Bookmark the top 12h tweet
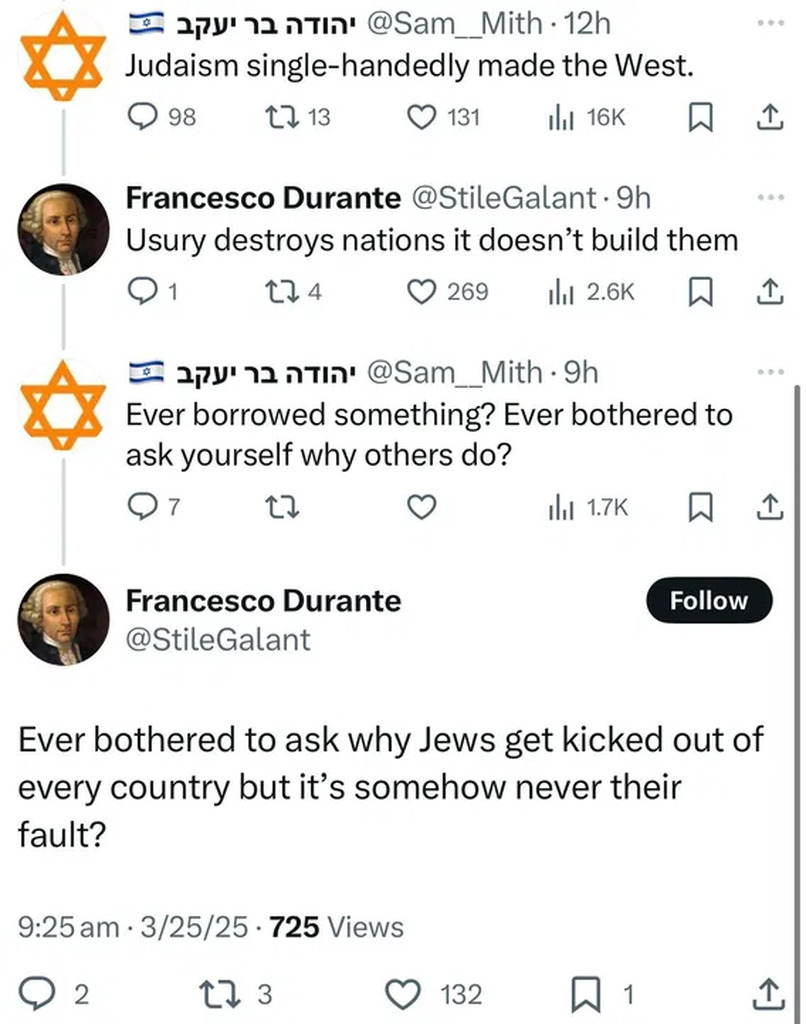Viewport: 806px width, 1024px height. (700, 118)
